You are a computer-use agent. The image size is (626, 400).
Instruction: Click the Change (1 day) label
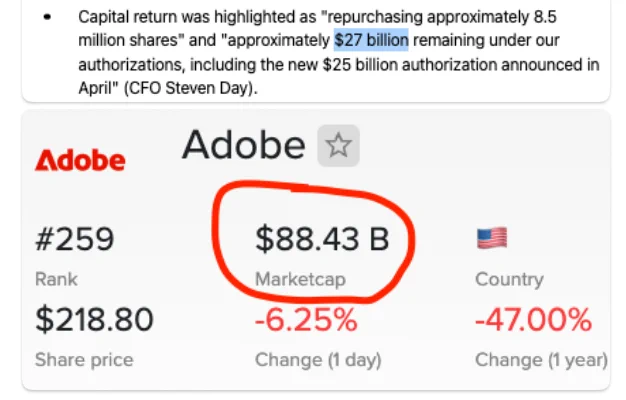pyautogui.click(x=318, y=360)
